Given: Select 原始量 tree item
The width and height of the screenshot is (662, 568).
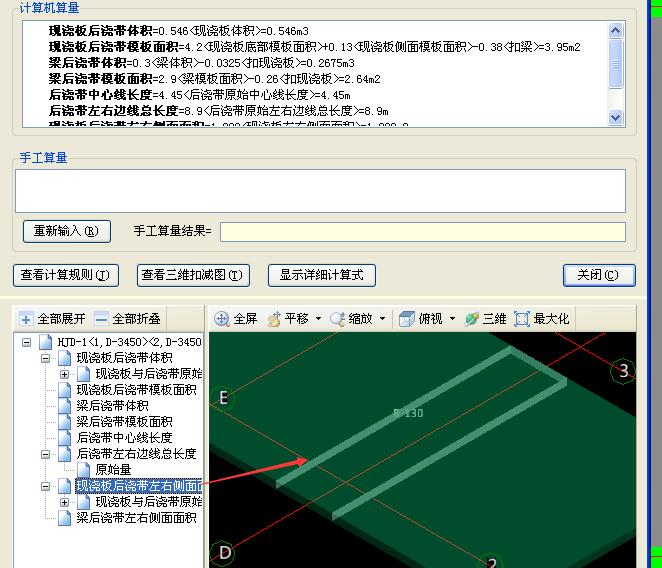Looking at the screenshot, I should pyautogui.click(x=114, y=470).
